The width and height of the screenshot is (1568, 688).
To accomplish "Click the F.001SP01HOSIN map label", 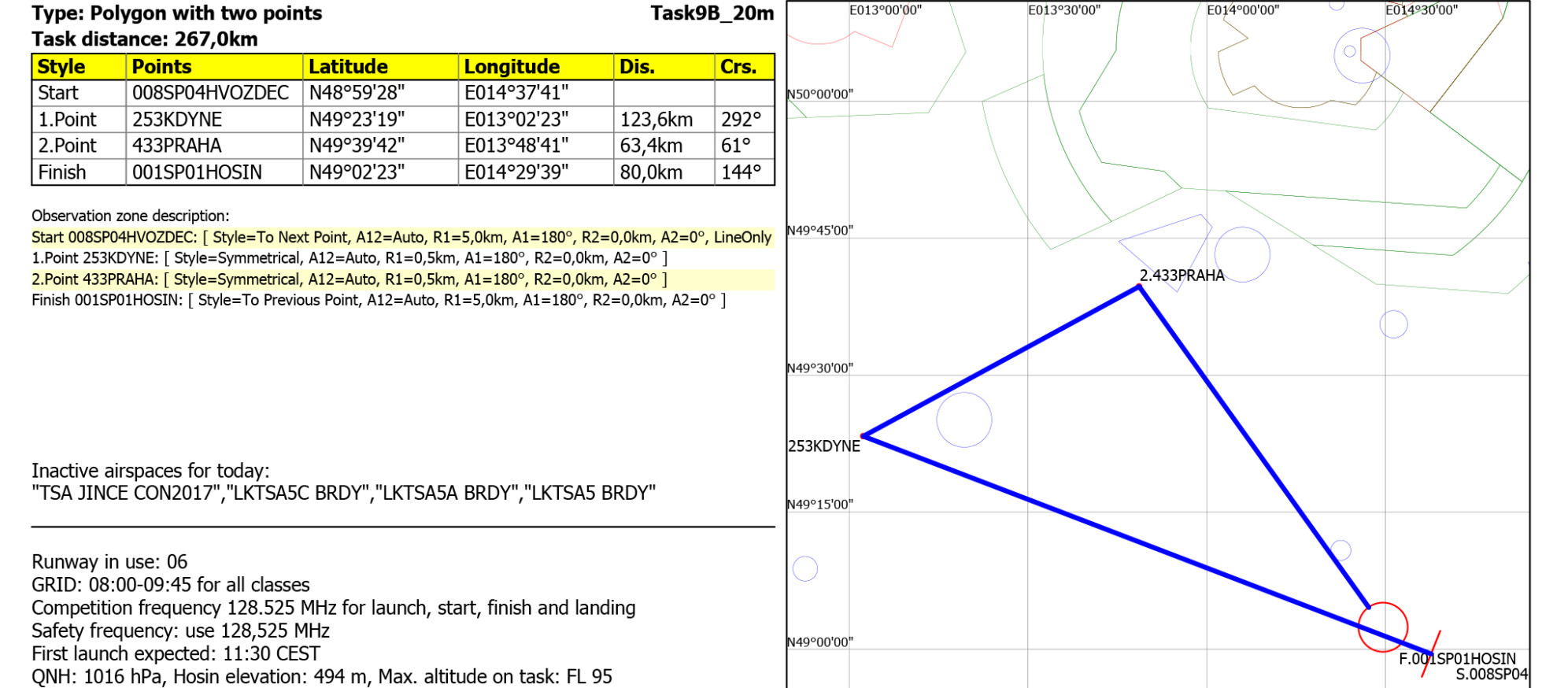I will [x=1456, y=659].
